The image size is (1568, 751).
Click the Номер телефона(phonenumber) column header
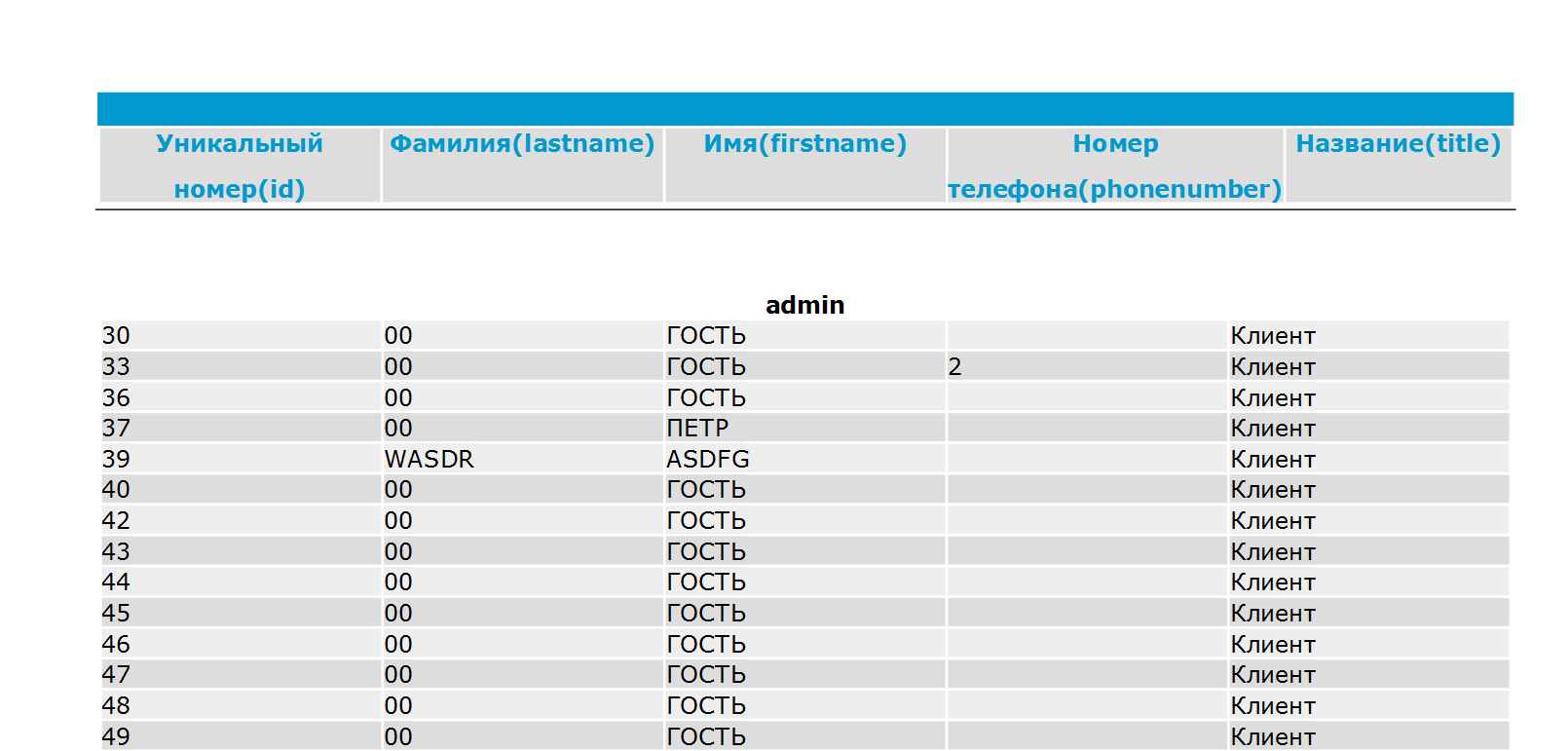click(x=1115, y=166)
